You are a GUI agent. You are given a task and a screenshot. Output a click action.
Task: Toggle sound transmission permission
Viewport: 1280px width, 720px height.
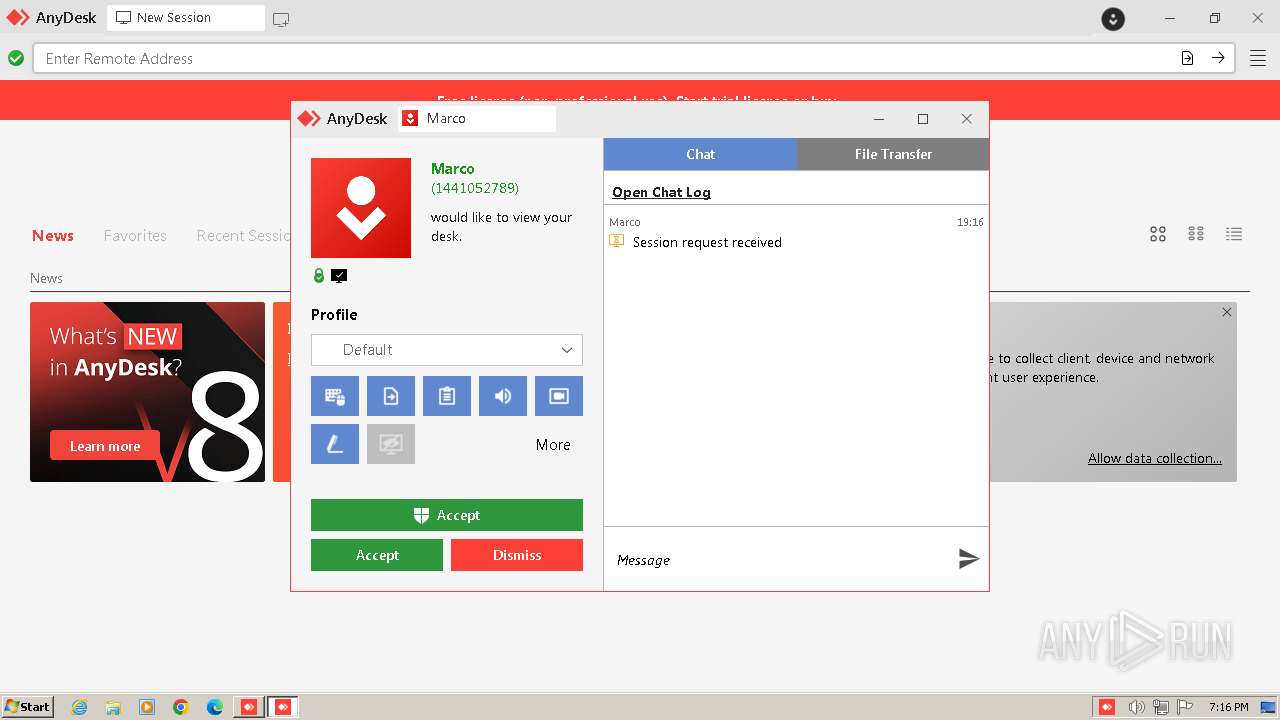pyautogui.click(x=503, y=396)
